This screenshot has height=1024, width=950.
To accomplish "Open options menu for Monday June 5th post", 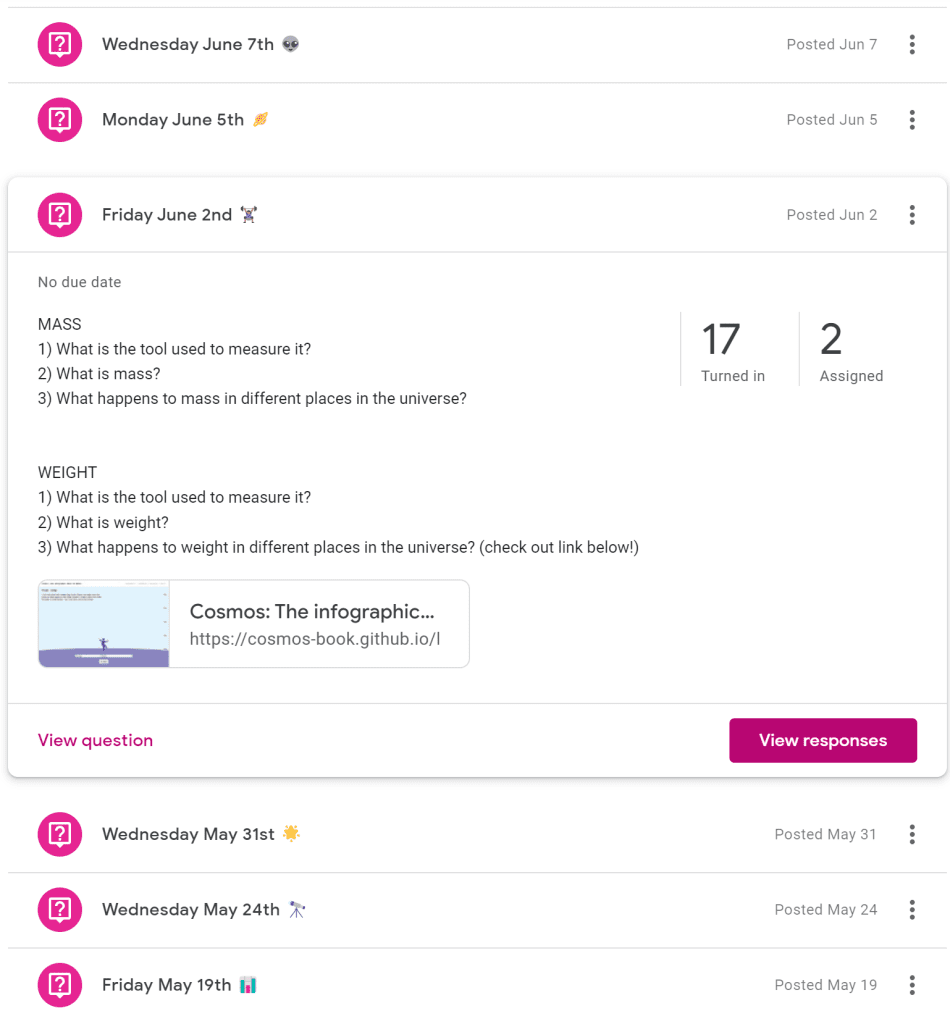I will (912, 119).
